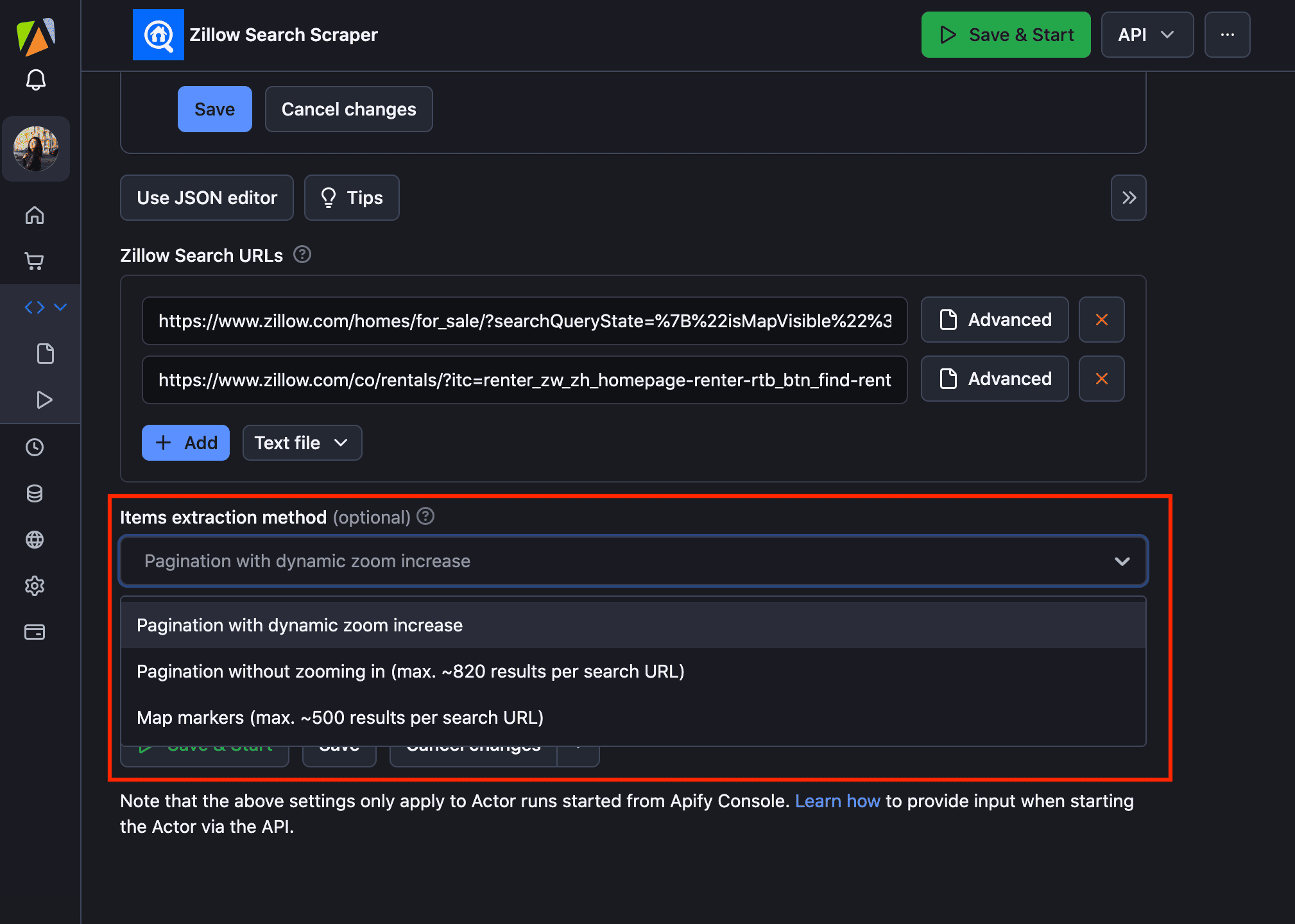Go to Home in the left sidebar
The image size is (1295, 924).
[34, 216]
